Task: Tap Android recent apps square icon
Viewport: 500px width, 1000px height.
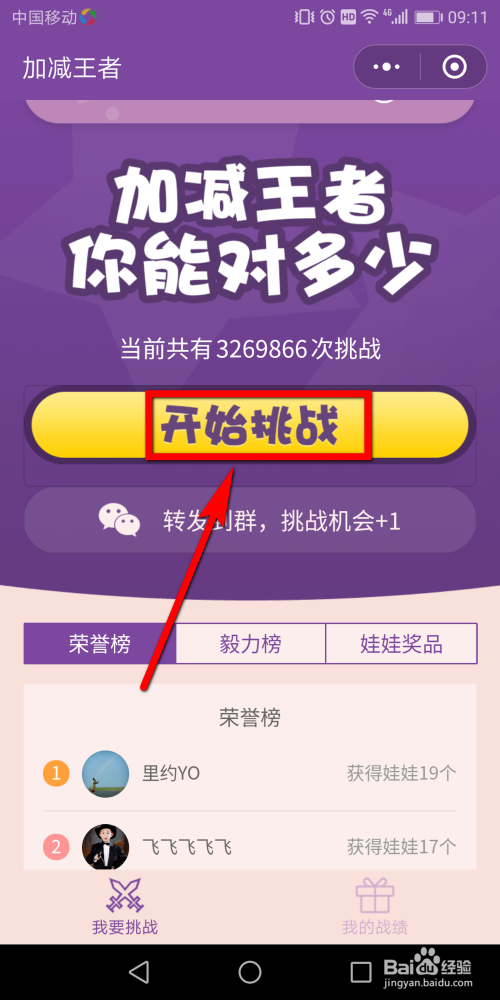Action: (361, 972)
